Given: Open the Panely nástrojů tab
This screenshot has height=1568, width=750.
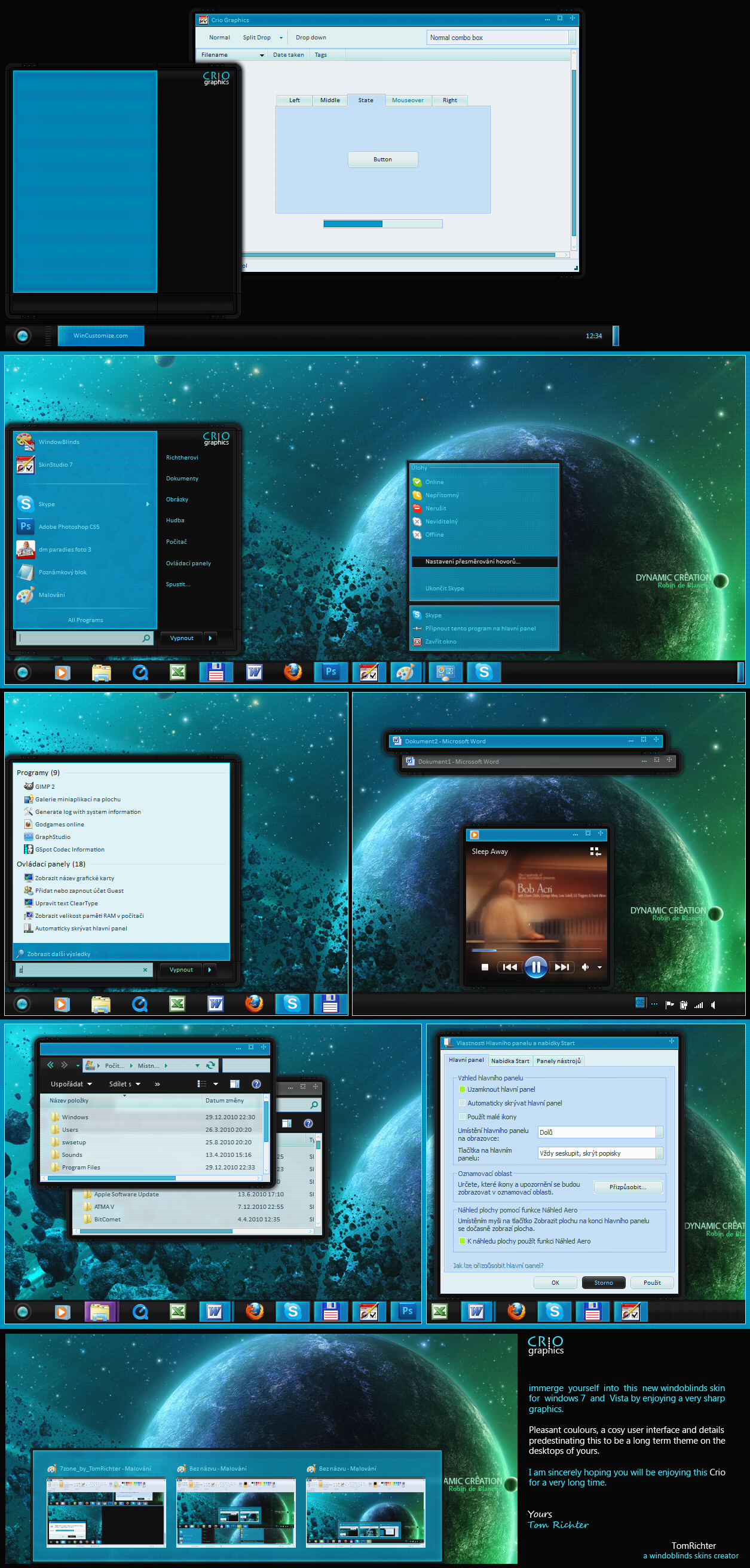Looking at the screenshot, I should click(559, 1060).
